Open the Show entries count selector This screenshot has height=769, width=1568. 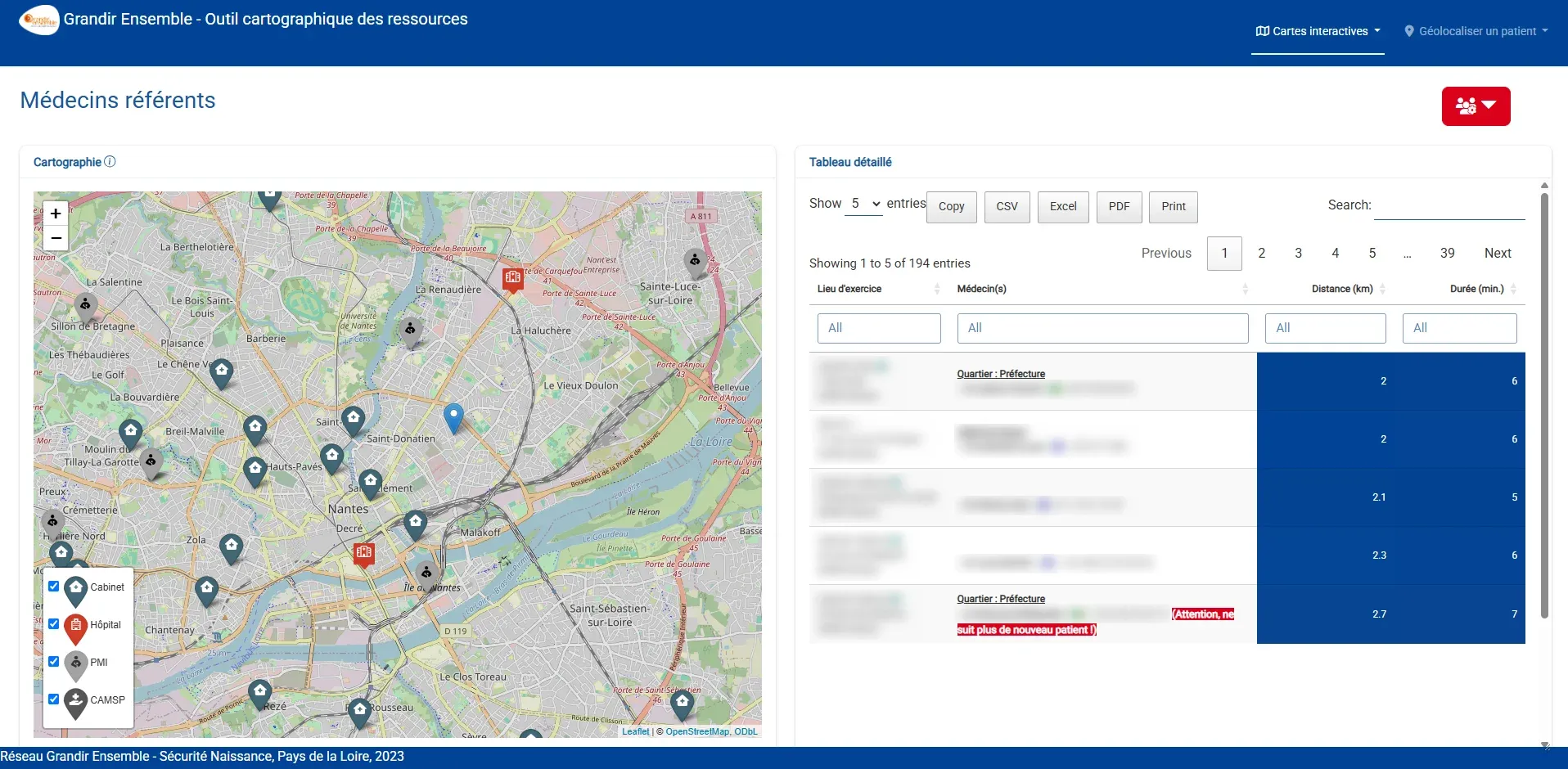(863, 204)
